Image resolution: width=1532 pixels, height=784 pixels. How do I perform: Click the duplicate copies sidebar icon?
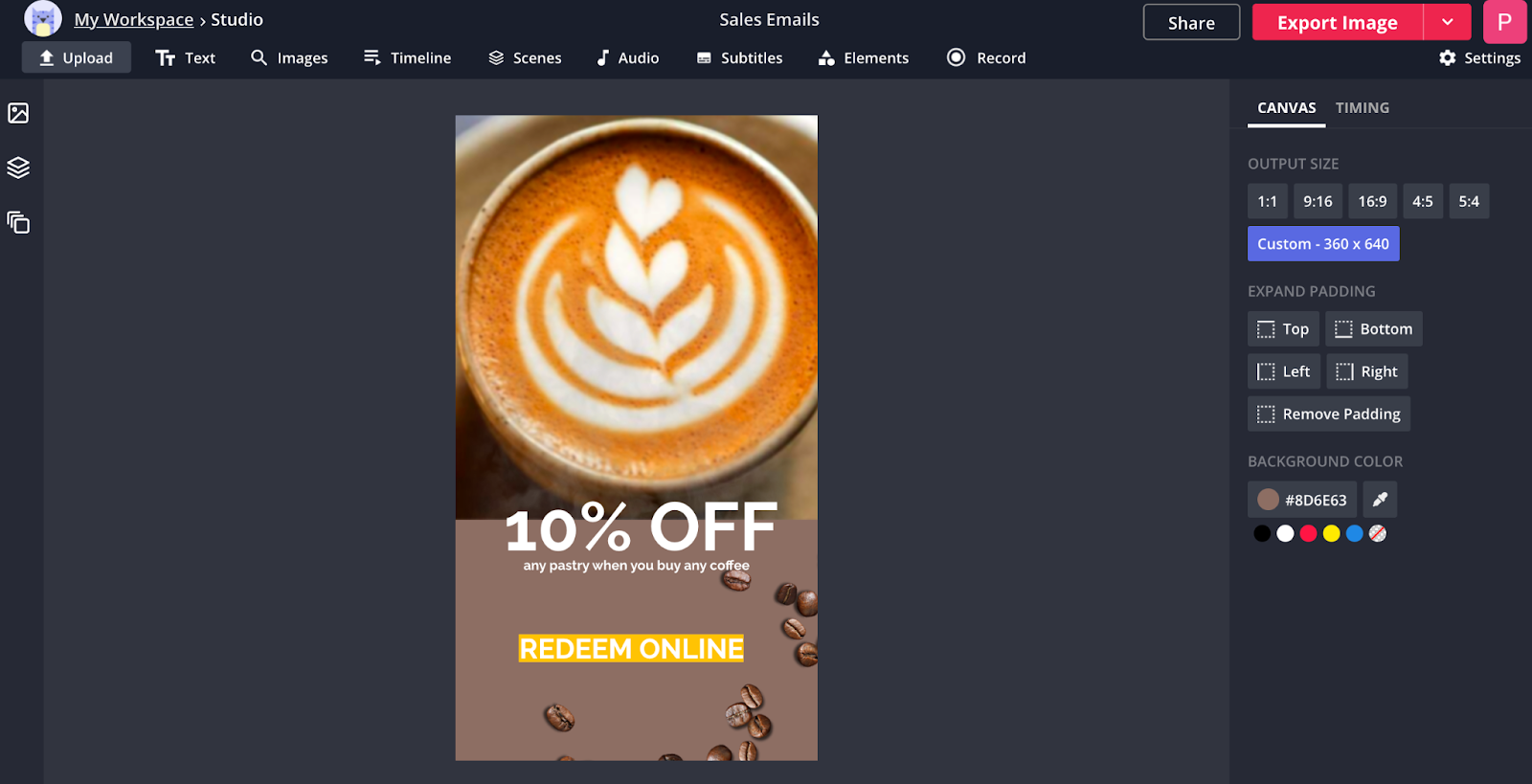[x=18, y=223]
